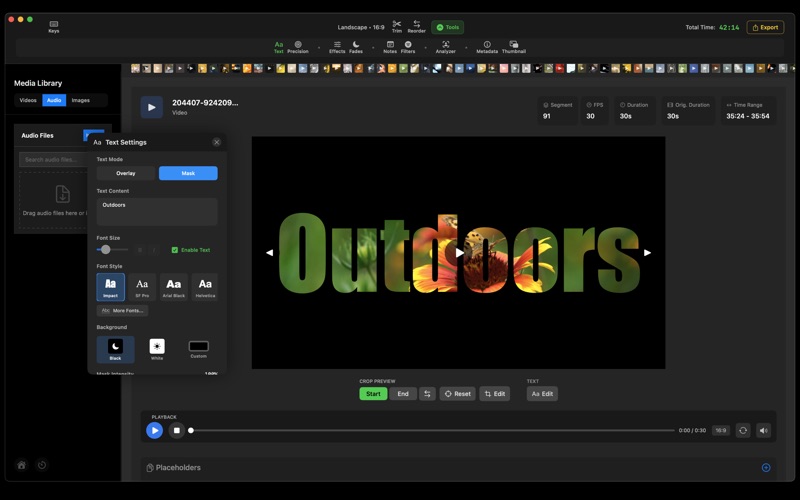Open More Fonts list
This screenshot has height=500, width=800.
pos(122,310)
